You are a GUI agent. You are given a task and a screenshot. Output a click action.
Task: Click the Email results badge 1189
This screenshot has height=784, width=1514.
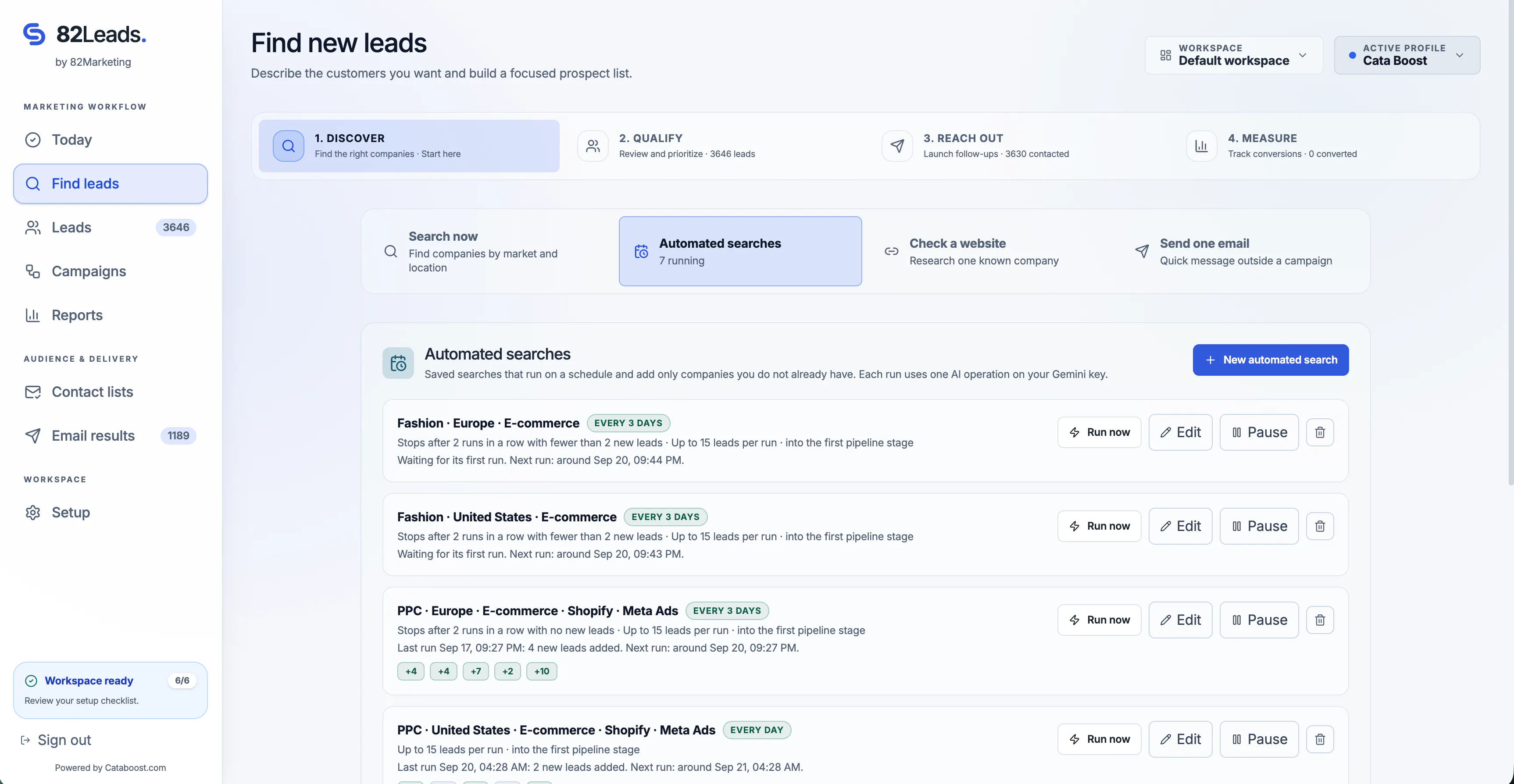point(178,435)
